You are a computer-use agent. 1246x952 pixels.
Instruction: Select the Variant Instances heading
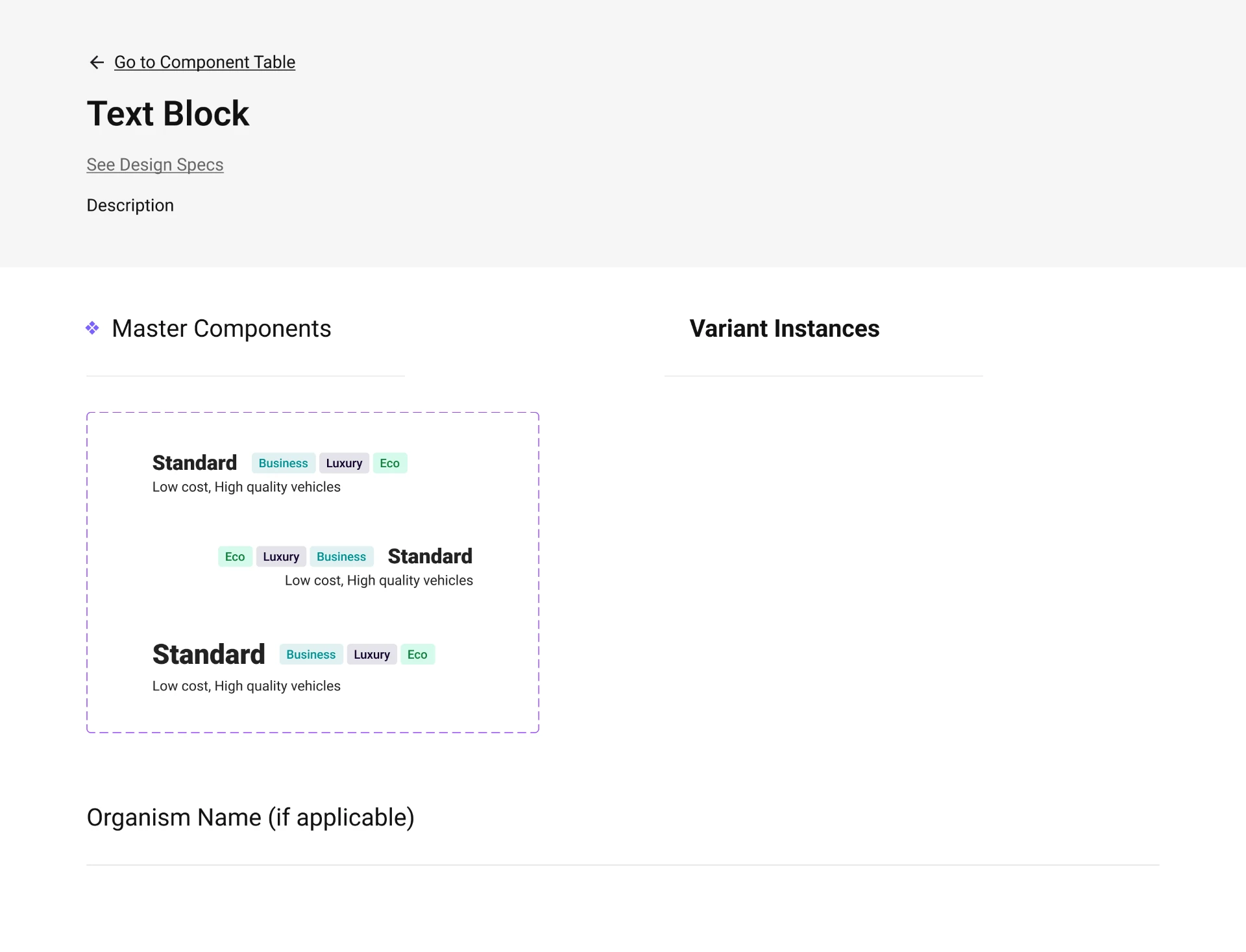pyautogui.click(x=785, y=328)
